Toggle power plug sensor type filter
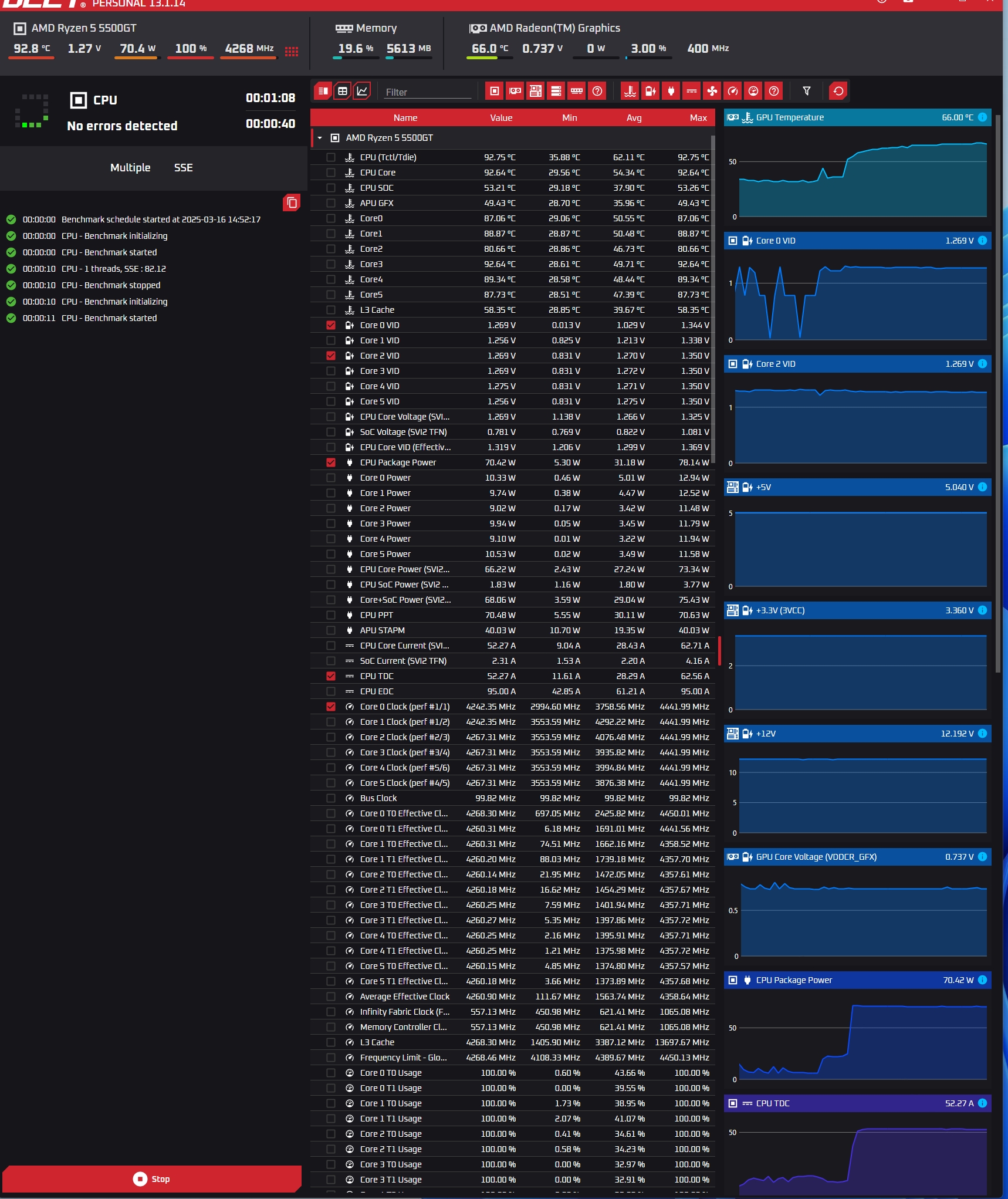The width and height of the screenshot is (1008, 1199). coord(671,91)
